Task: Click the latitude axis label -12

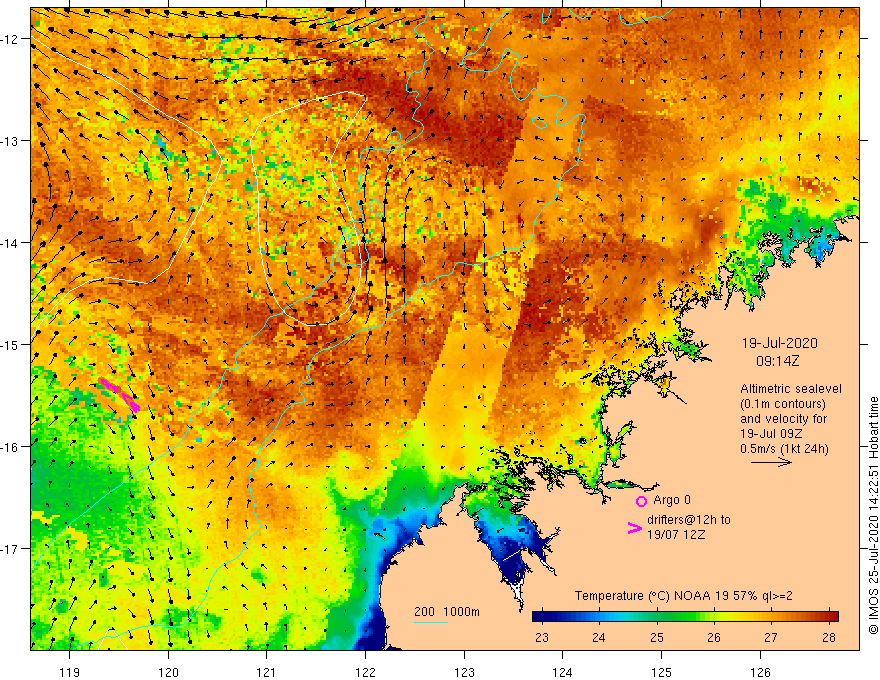Action: click(10, 39)
